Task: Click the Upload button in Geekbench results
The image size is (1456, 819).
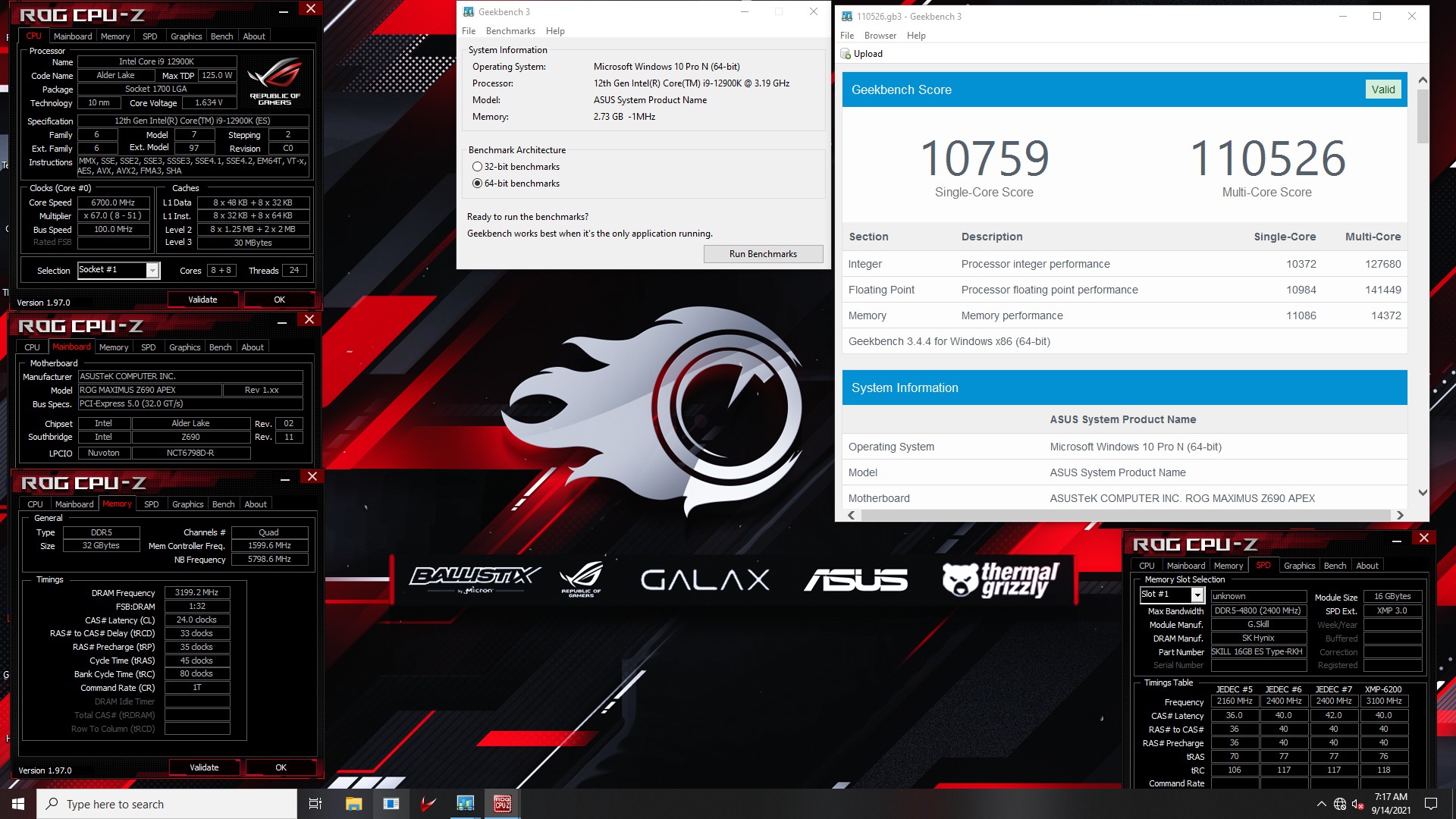Action: [861, 54]
